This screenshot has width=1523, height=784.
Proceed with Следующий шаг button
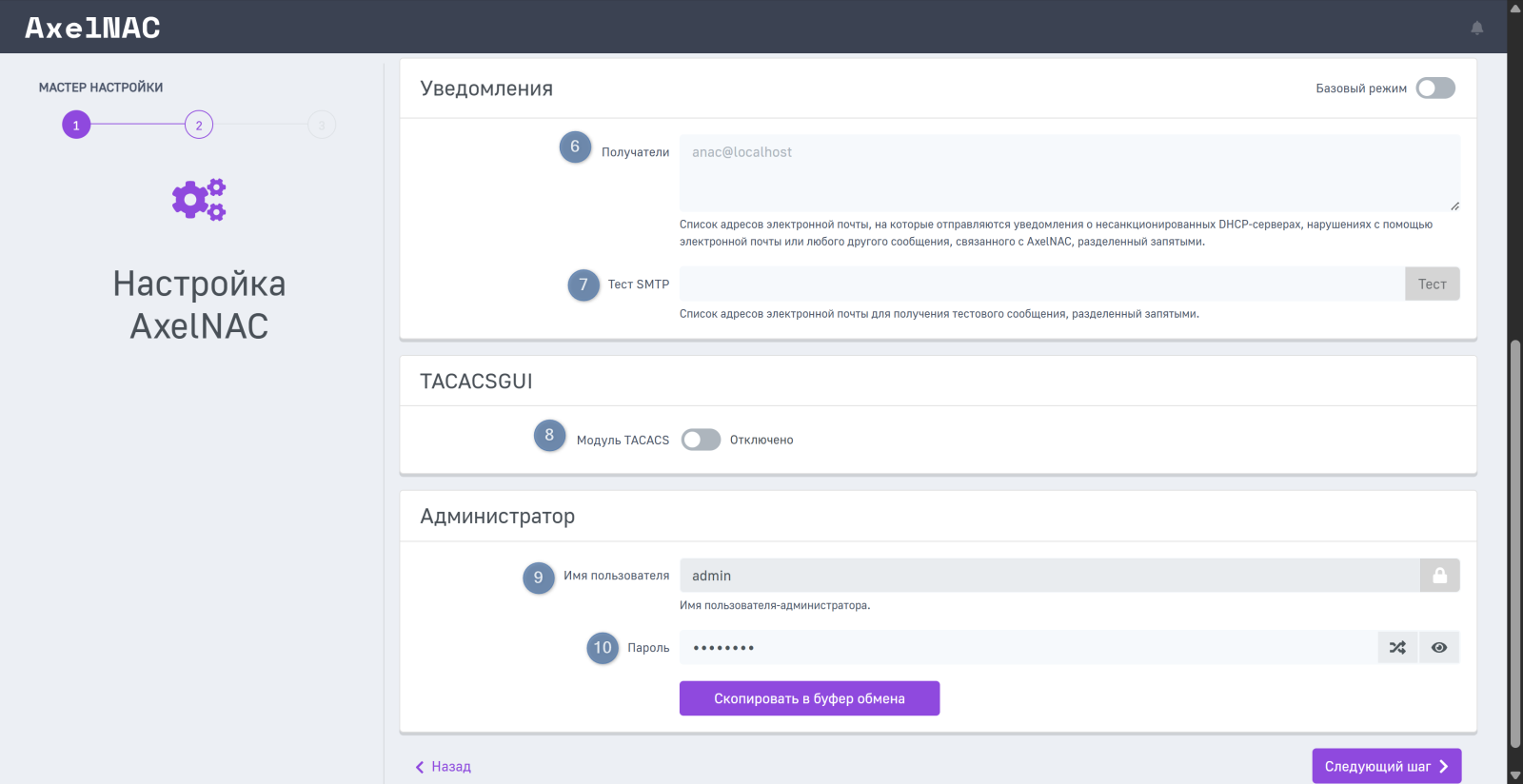(x=1386, y=766)
